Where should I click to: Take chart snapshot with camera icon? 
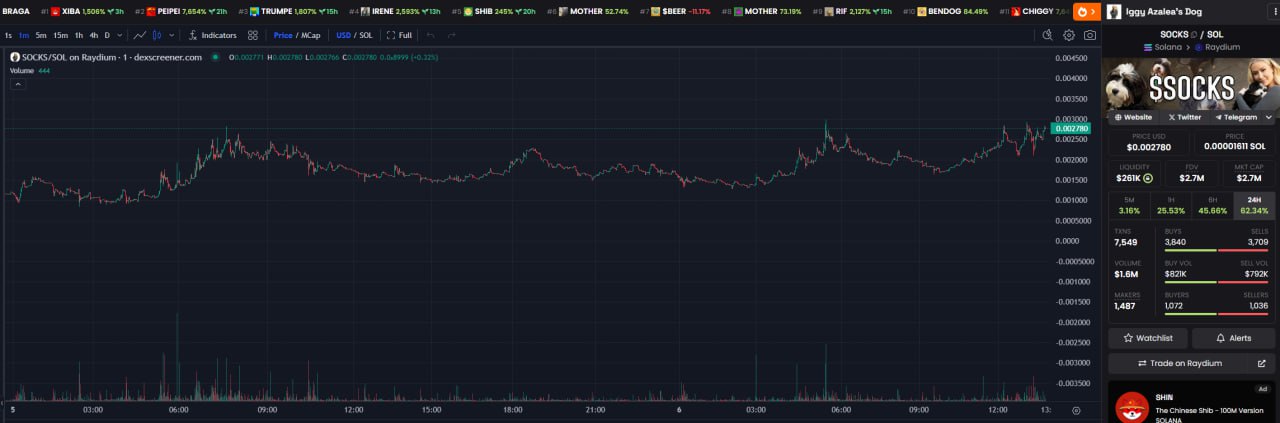point(1090,35)
